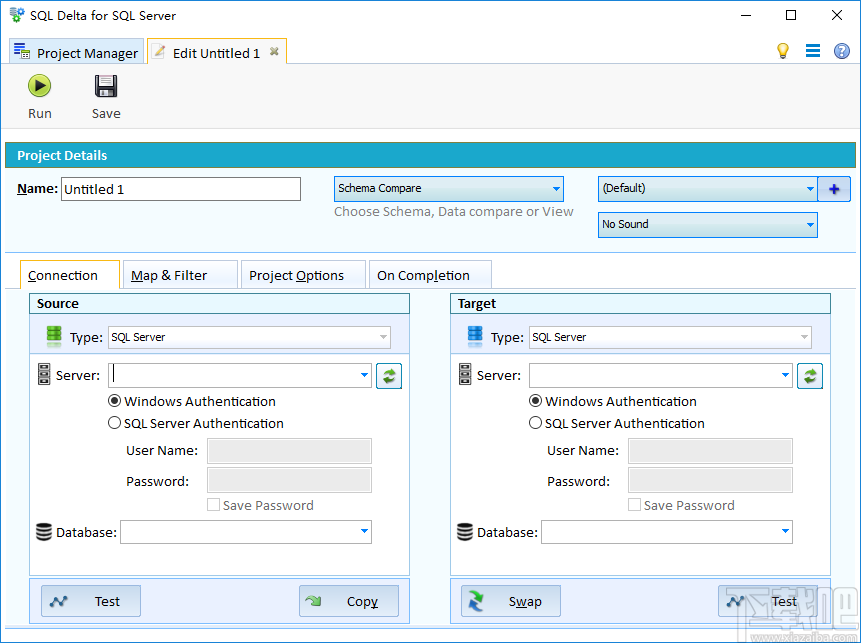Switch to the Map & Filter tab
Screen dimensions: 861x643
point(179,274)
